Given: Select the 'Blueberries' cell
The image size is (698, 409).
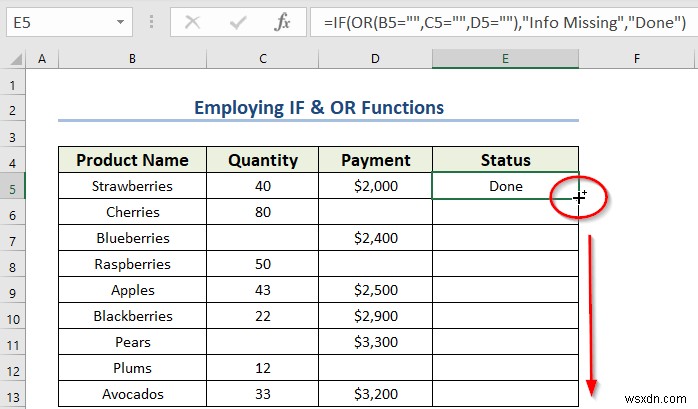Looking at the screenshot, I should point(132,238).
